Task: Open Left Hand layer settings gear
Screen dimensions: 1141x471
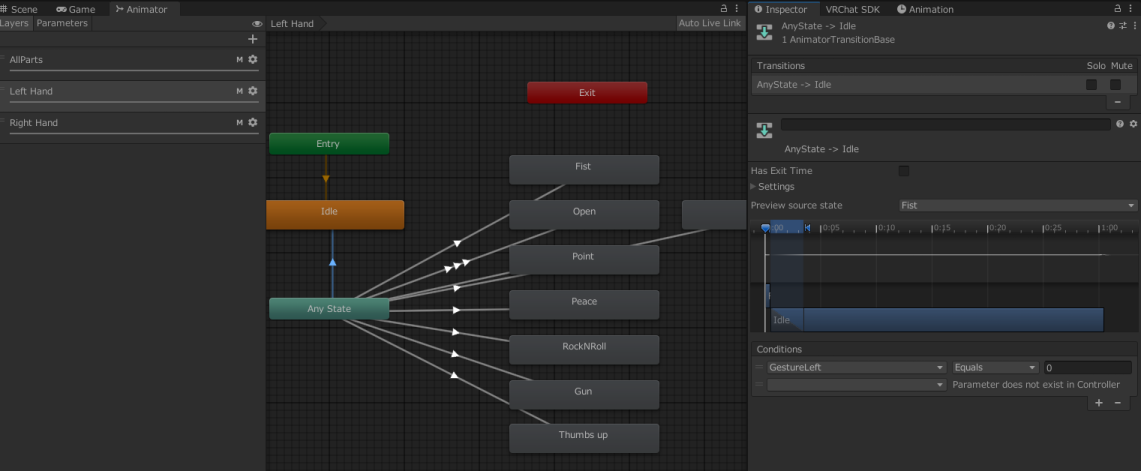Action: (253, 91)
